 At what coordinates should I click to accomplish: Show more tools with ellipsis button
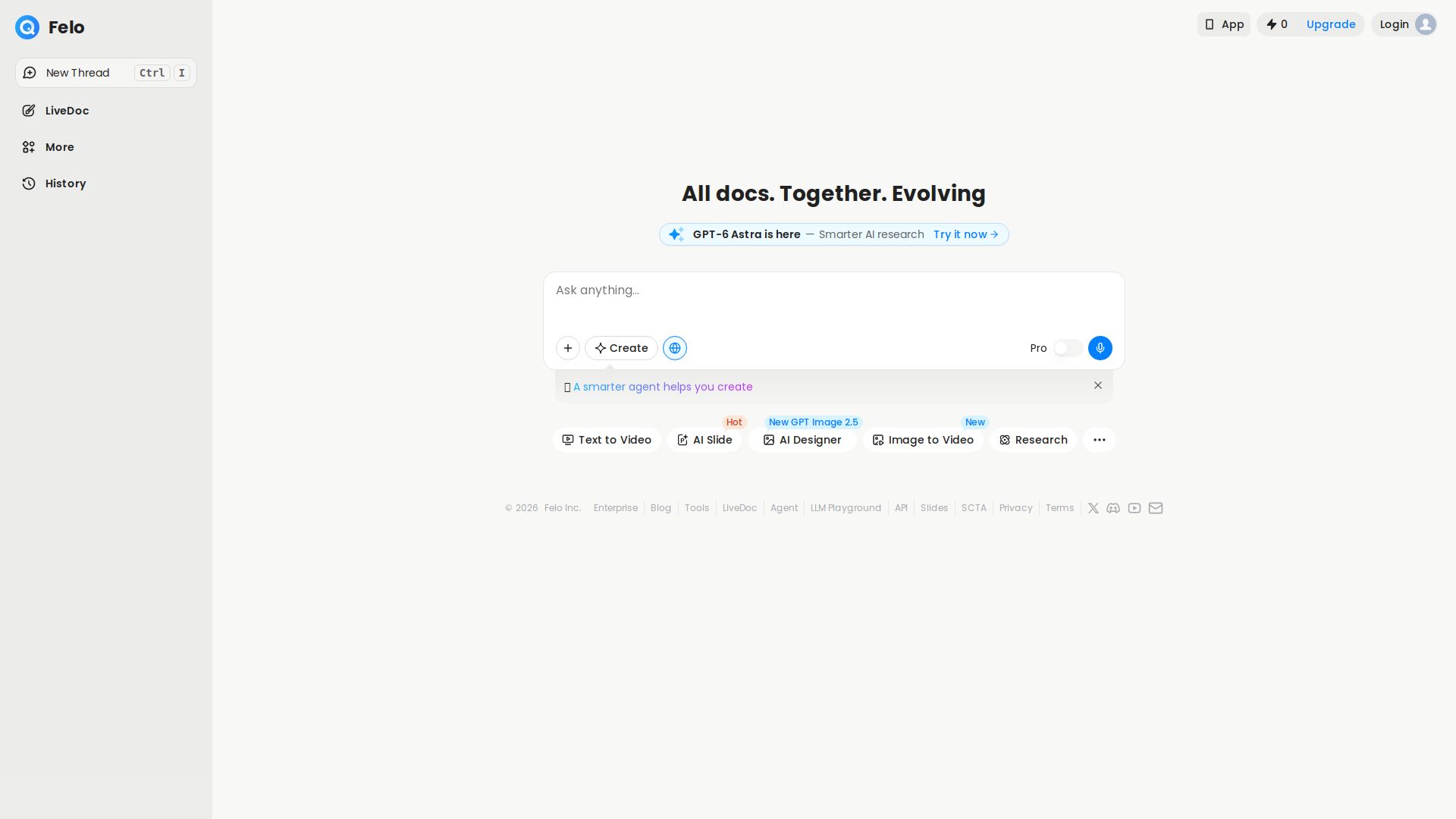(1100, 440)
